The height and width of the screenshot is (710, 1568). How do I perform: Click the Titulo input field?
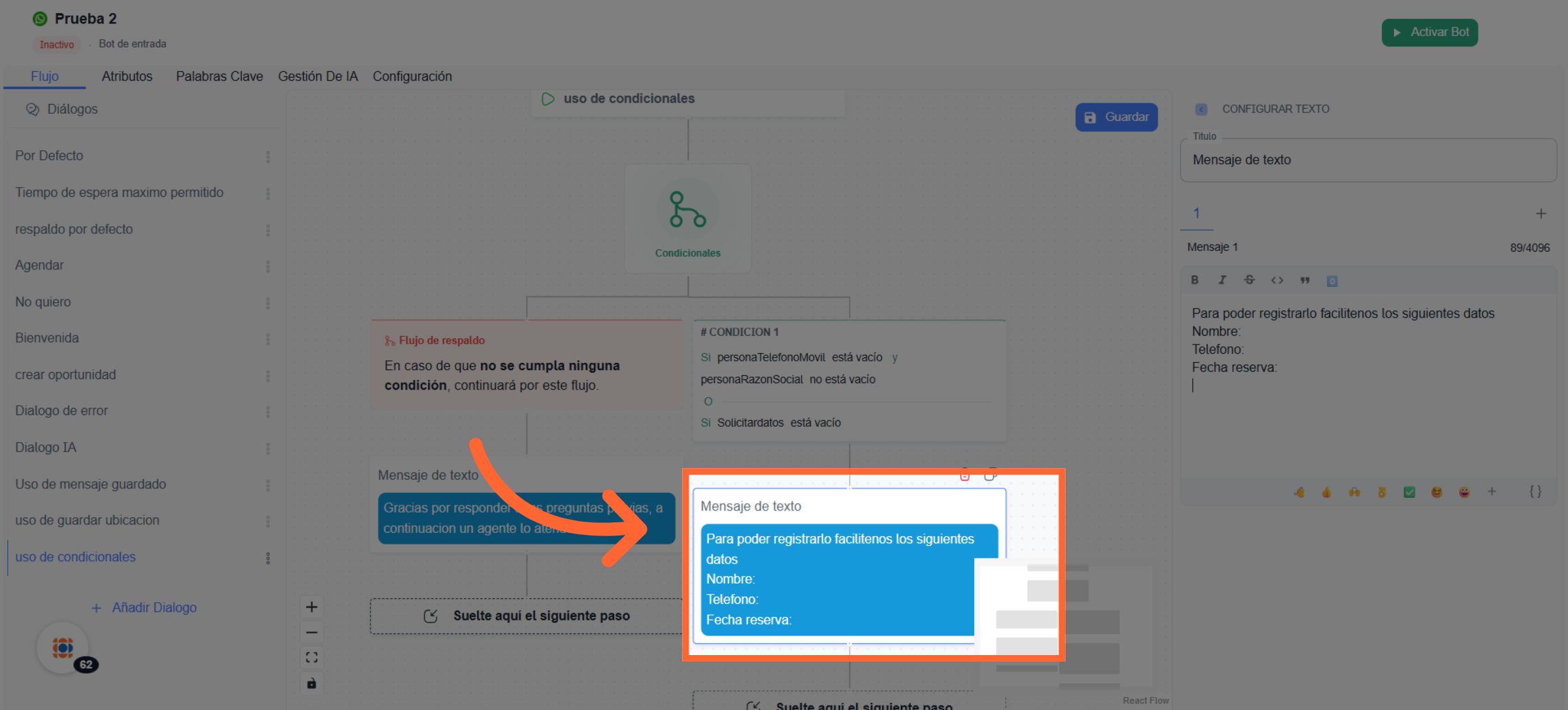point(1368,160)
